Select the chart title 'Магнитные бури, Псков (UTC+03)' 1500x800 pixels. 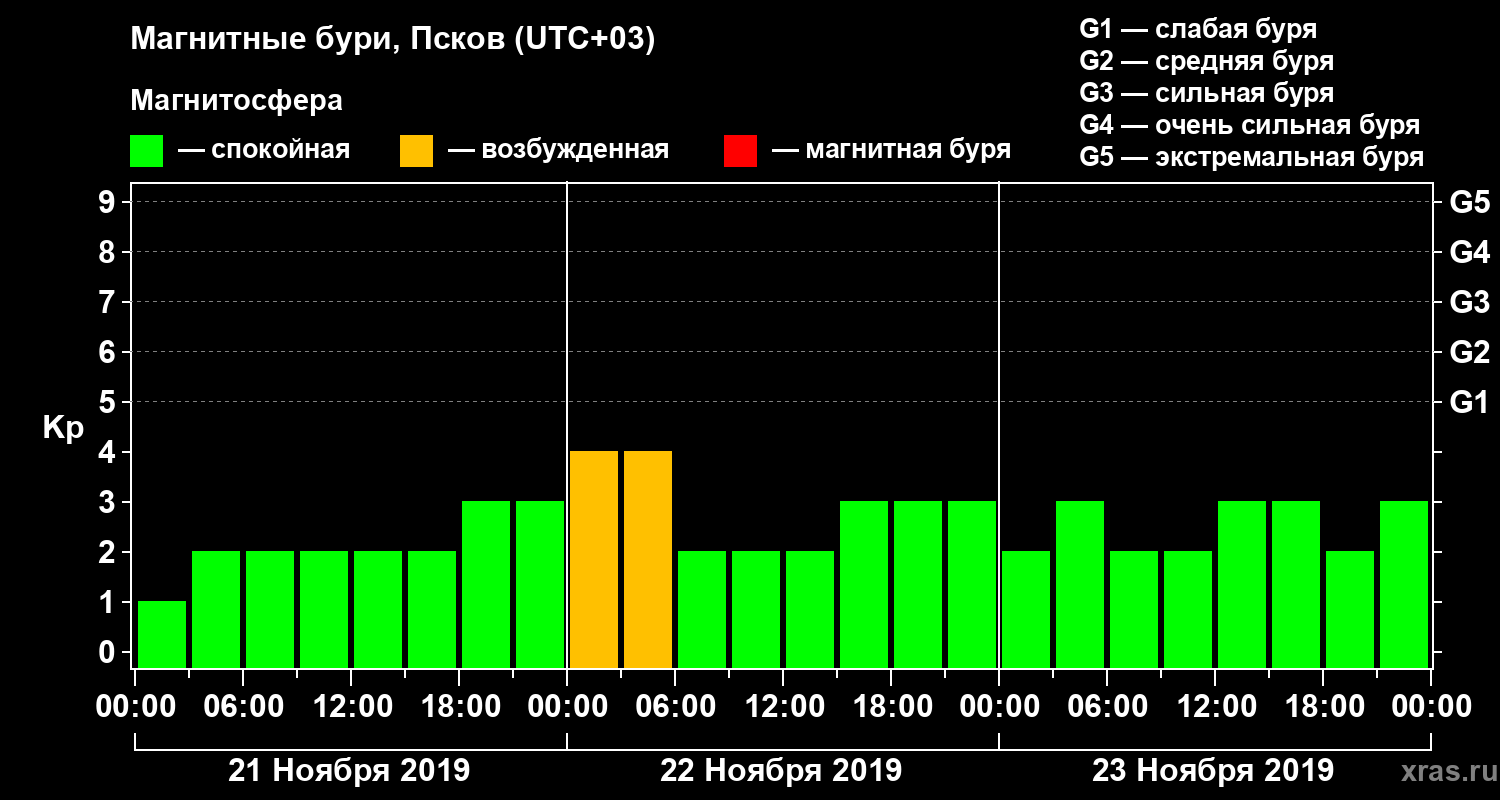(393, 40)
